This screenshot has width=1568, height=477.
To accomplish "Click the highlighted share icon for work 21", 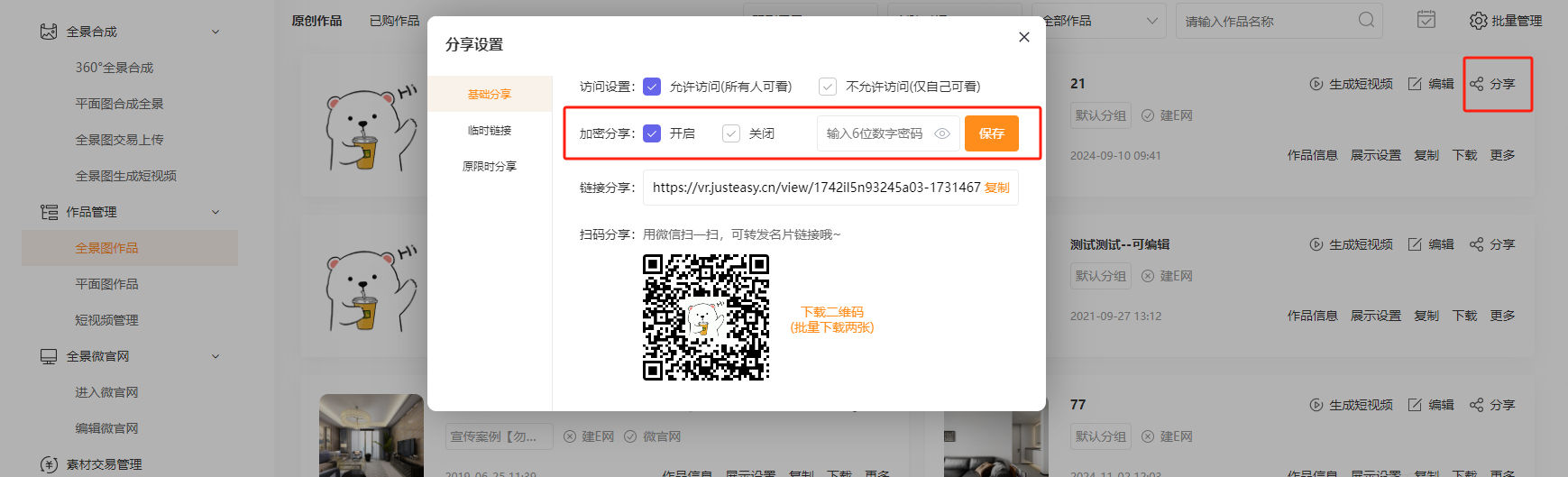I will click(1476, 84).
